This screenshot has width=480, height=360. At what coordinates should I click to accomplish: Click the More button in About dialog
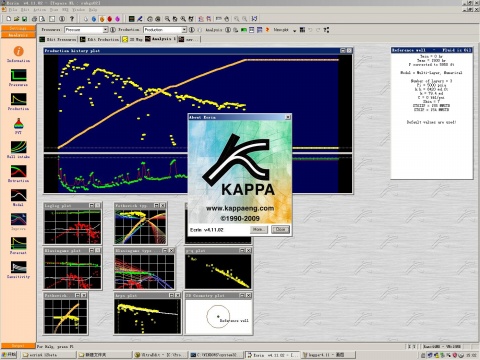point(258,229)
